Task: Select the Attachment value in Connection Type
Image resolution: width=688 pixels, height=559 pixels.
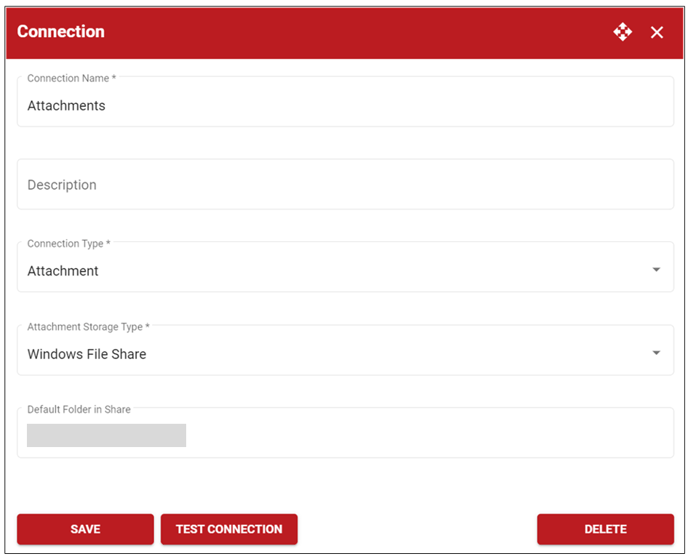Action: click(x=63, y=271)
